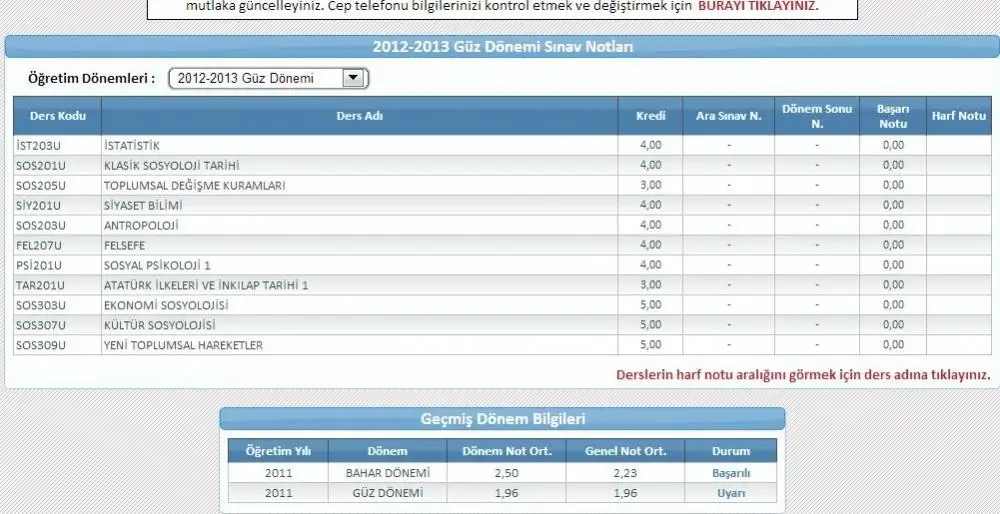Viewport: 1000px width, 514px height.
Task: Click course code SOS201U
Action: [x=41, y=166]
